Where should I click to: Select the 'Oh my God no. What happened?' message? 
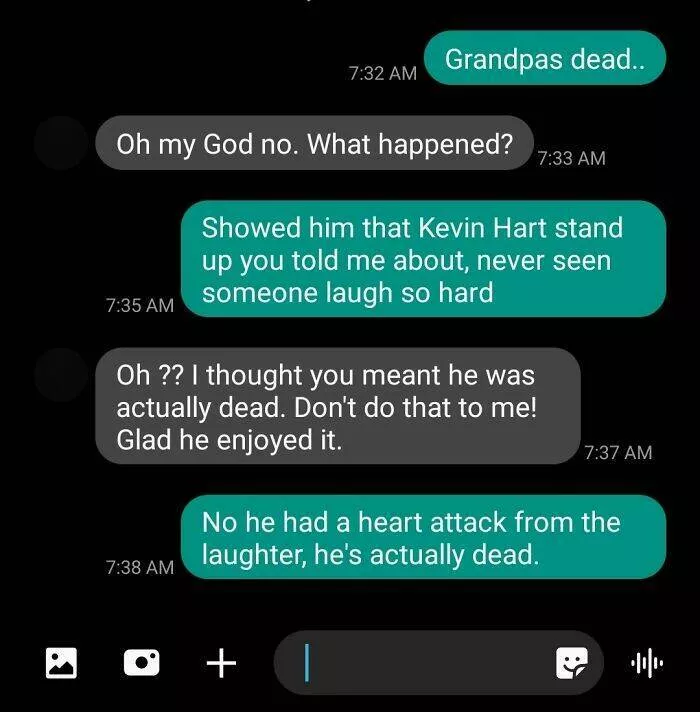point(314,143)
